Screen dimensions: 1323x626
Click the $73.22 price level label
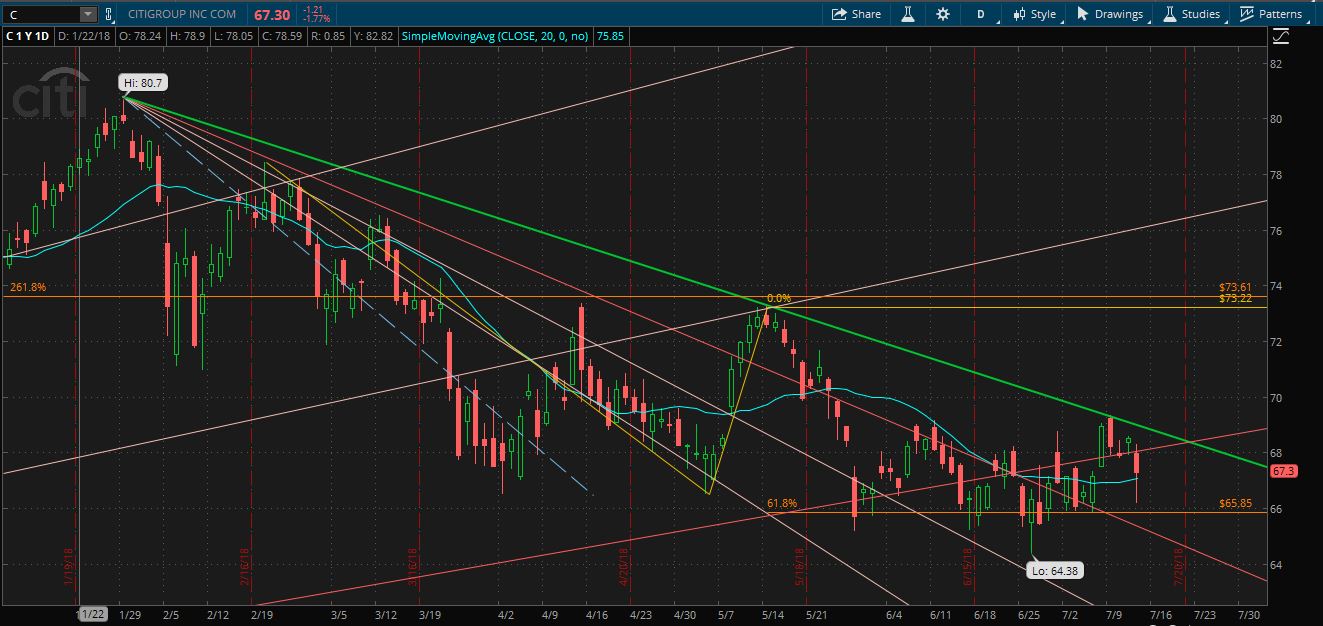(x=1235, y=298)
